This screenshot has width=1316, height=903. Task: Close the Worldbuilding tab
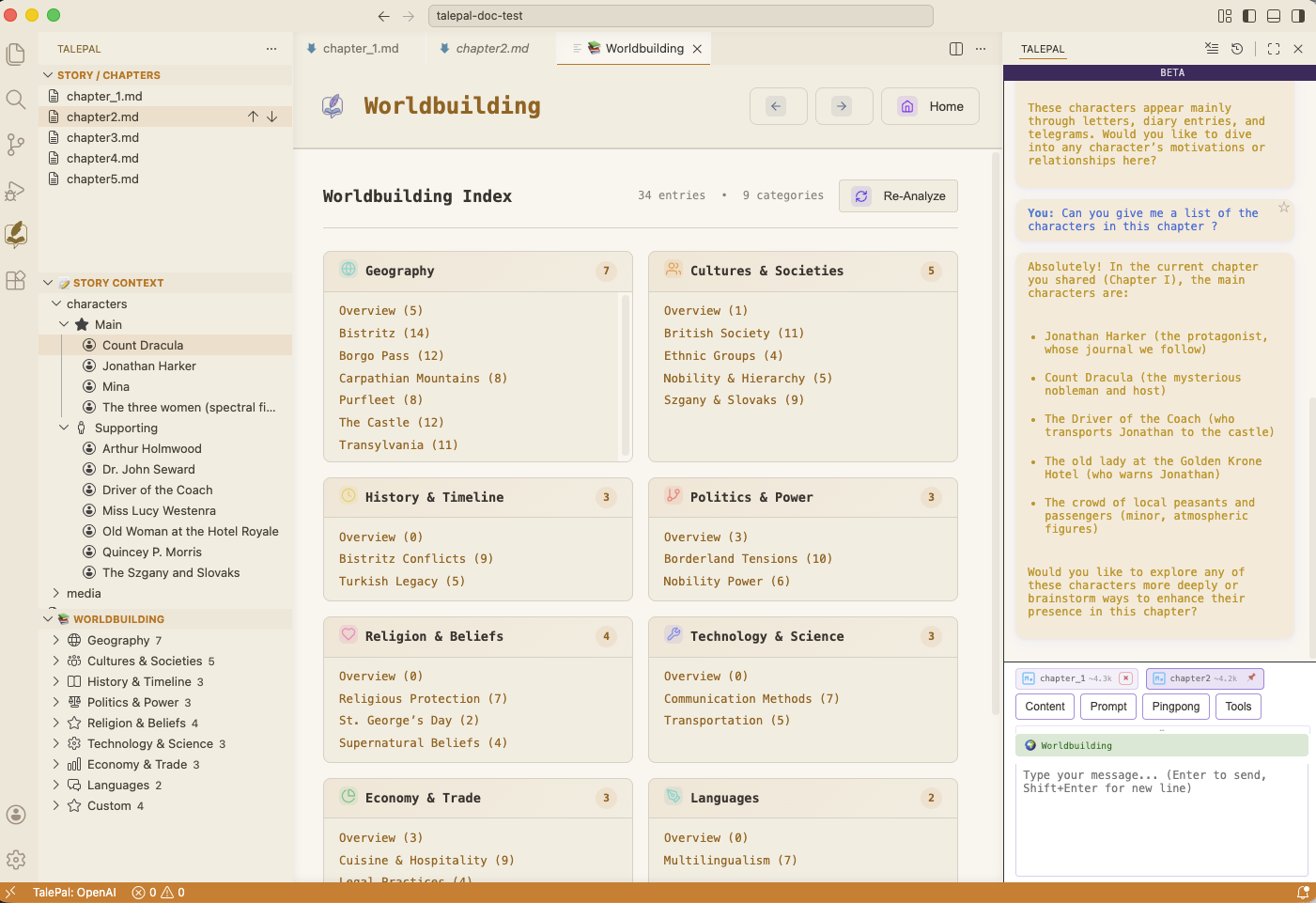click(x=697, y=49)
